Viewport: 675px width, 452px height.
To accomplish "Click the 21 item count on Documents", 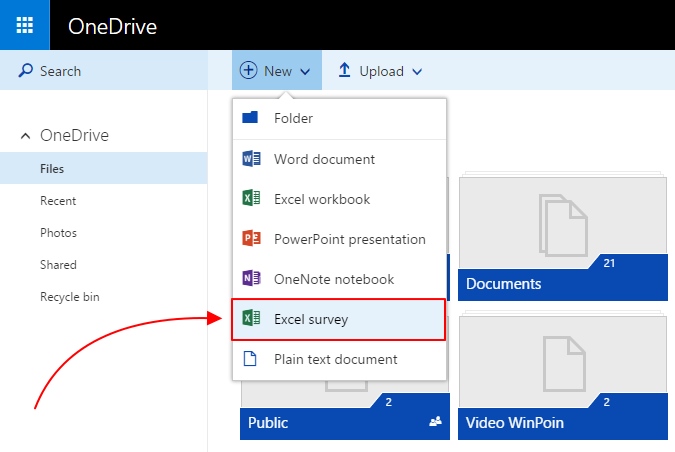I will [609, 263].
